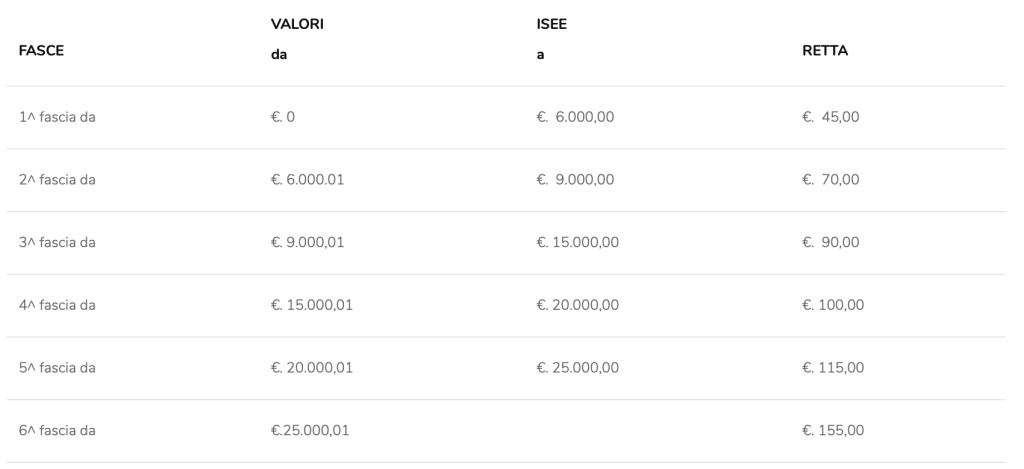Click the €. 9.000,01 starting value
This screenshot has width=1024, height=469.
tap(308, 242)
